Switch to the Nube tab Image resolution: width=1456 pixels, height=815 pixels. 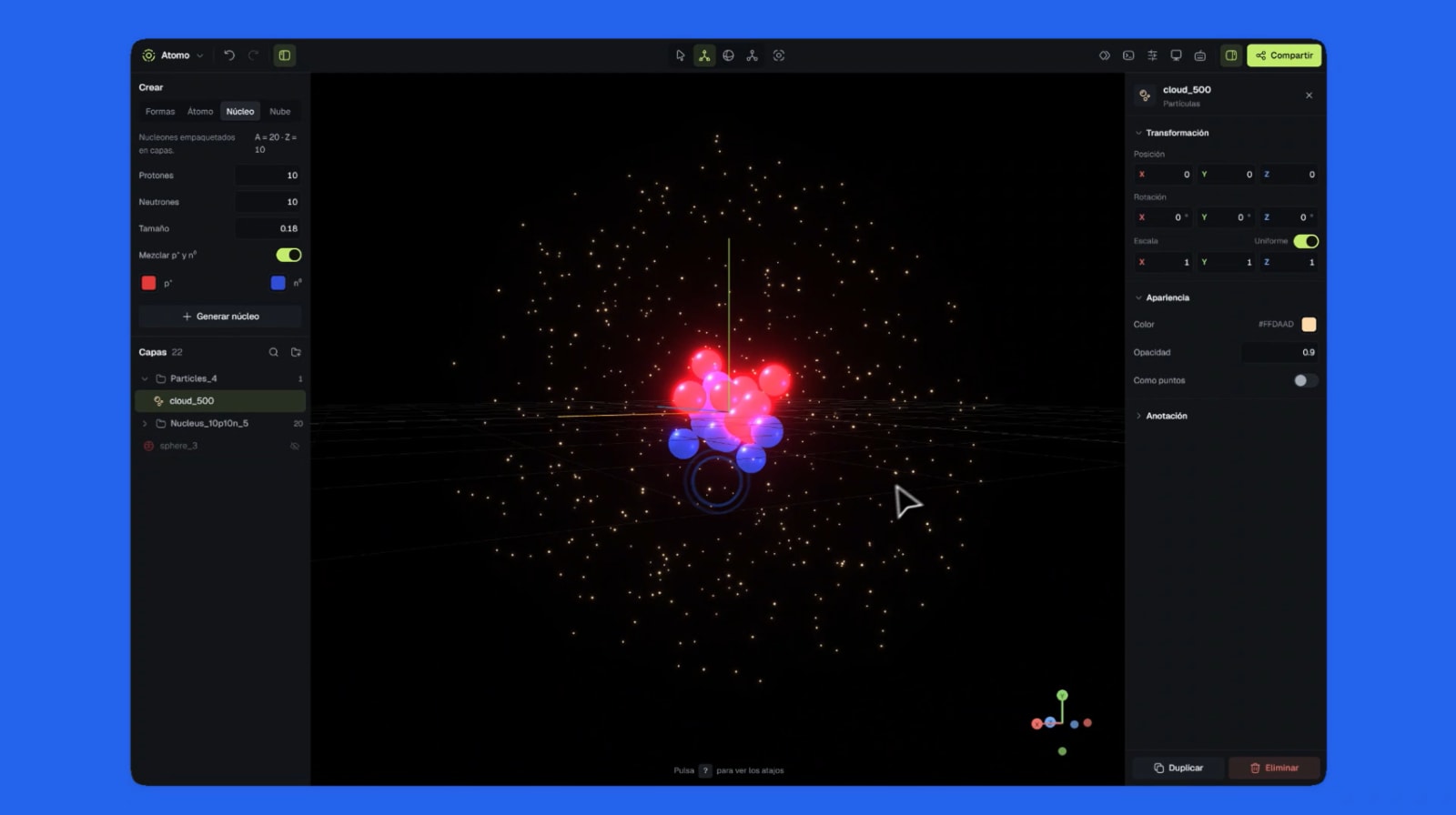coord(280,111)
